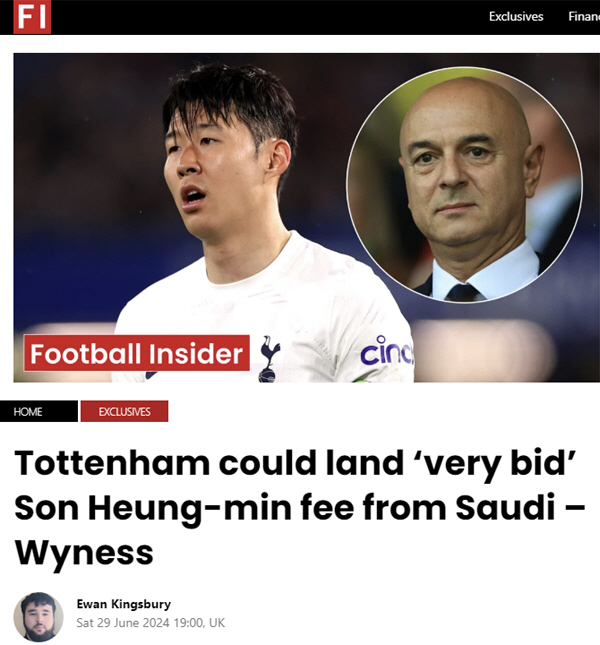Image resolution: width=600 pixels, height=645 pixels.
Task: Click the Sat 29 June 2024 timestamp
Action: point(123,623)
